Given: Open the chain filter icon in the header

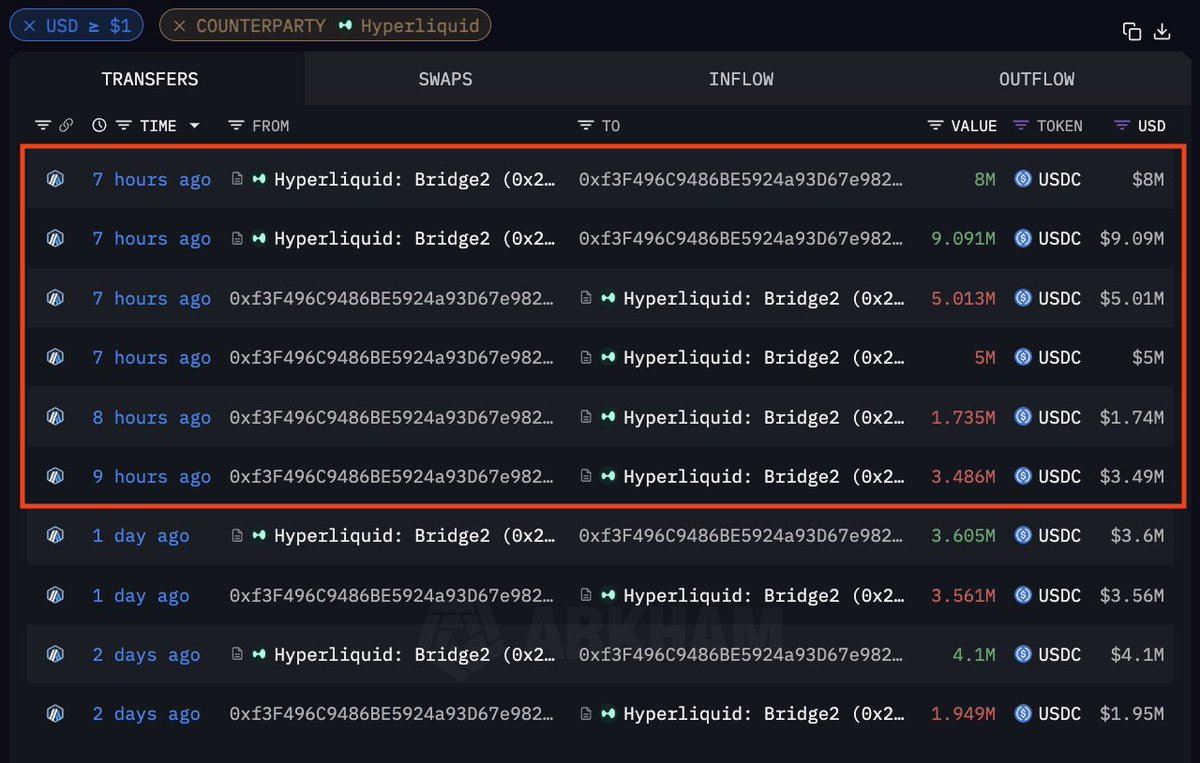Looking at the screenshot, I should coord(43,126).
